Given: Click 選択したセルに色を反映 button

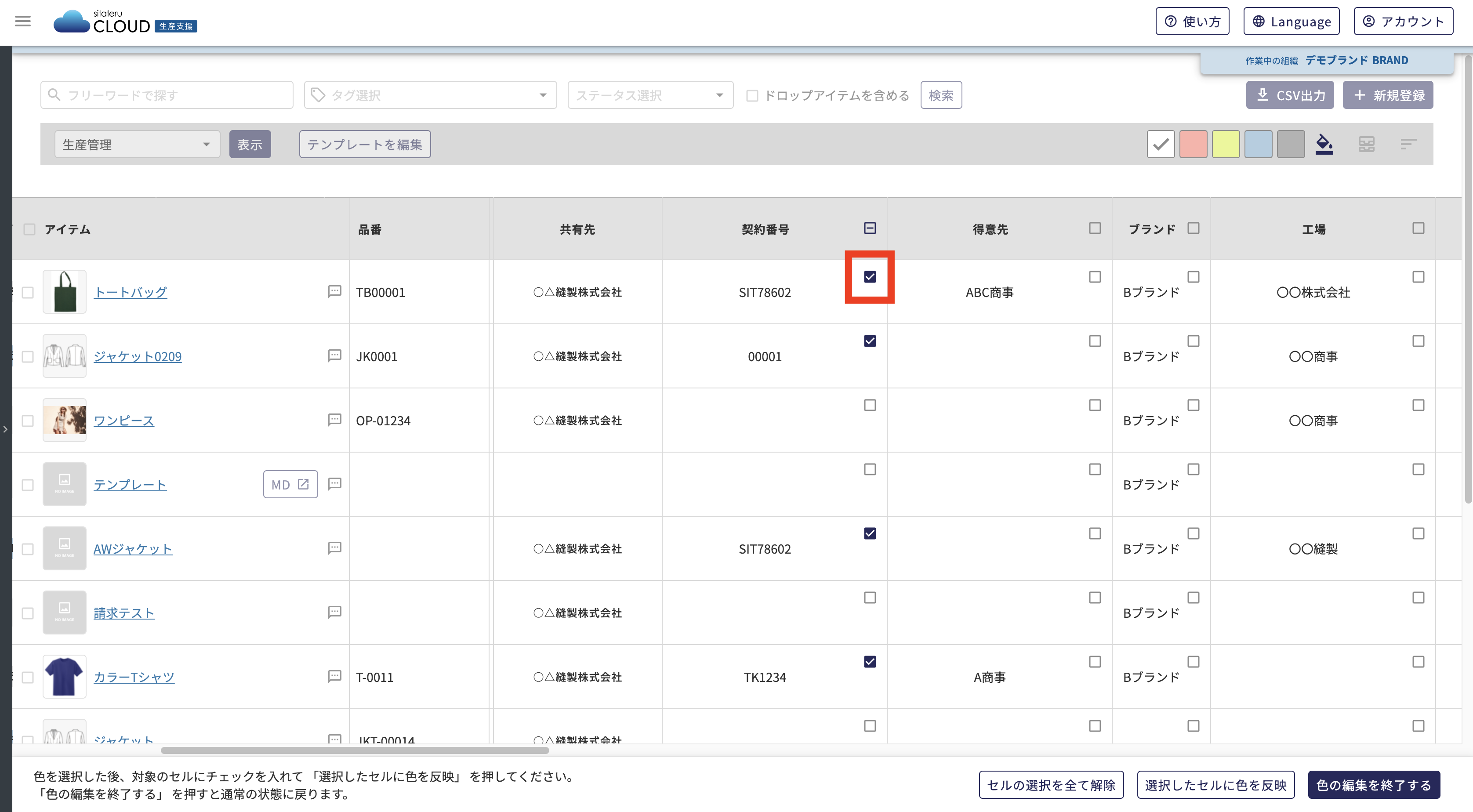Looking at the screenshot, I should point(1215,785).
